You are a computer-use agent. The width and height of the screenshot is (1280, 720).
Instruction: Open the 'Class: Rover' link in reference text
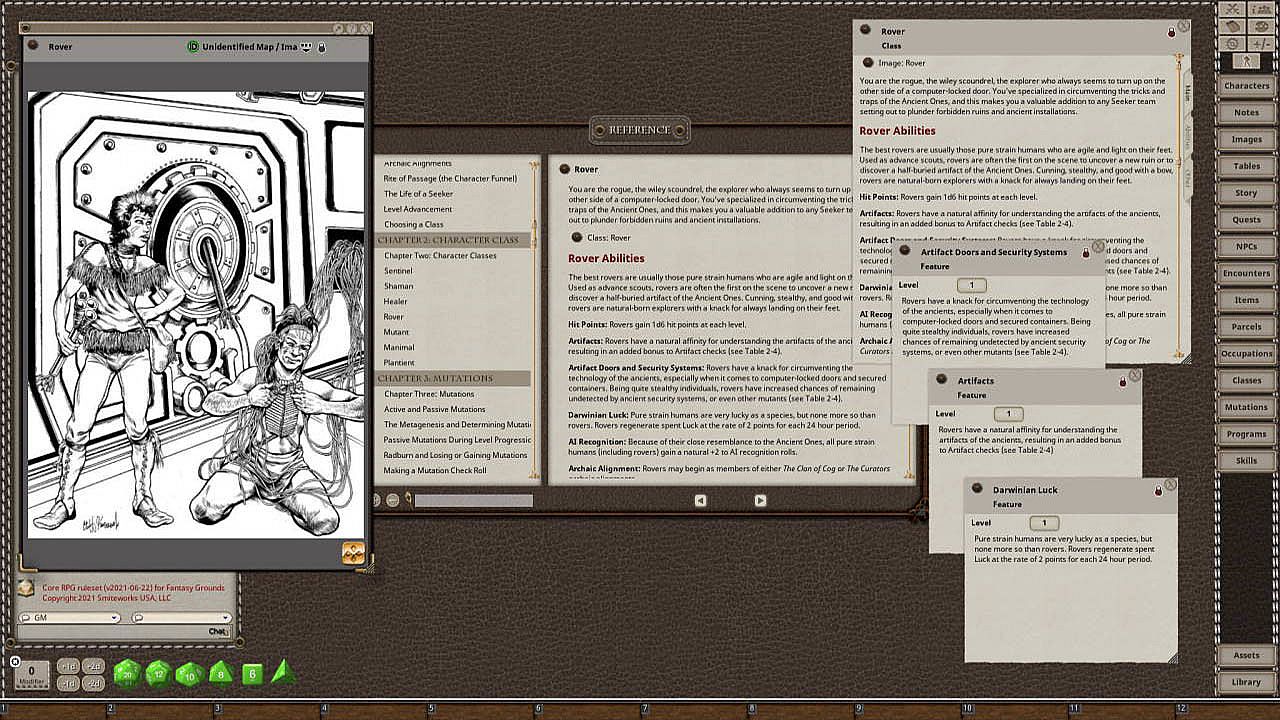tap(576, 237)
